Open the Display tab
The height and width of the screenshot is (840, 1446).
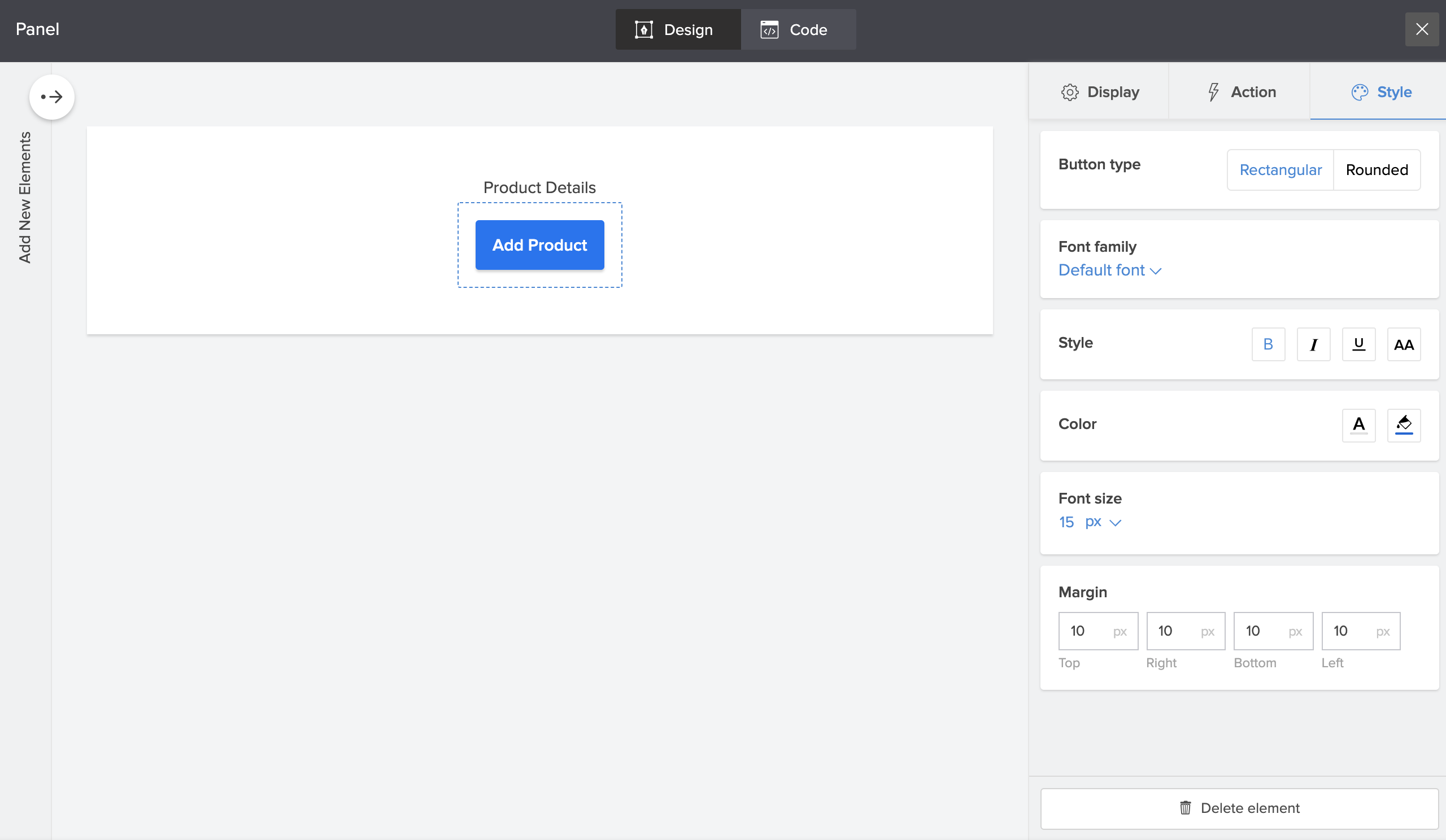pyautogui.click(x=1099, y=92)
